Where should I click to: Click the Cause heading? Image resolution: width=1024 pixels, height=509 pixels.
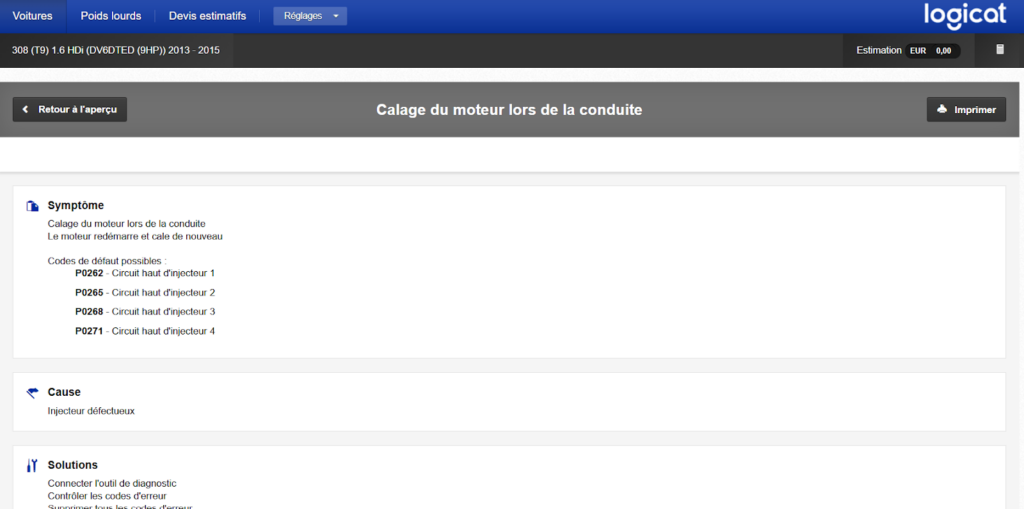[64, 392]
